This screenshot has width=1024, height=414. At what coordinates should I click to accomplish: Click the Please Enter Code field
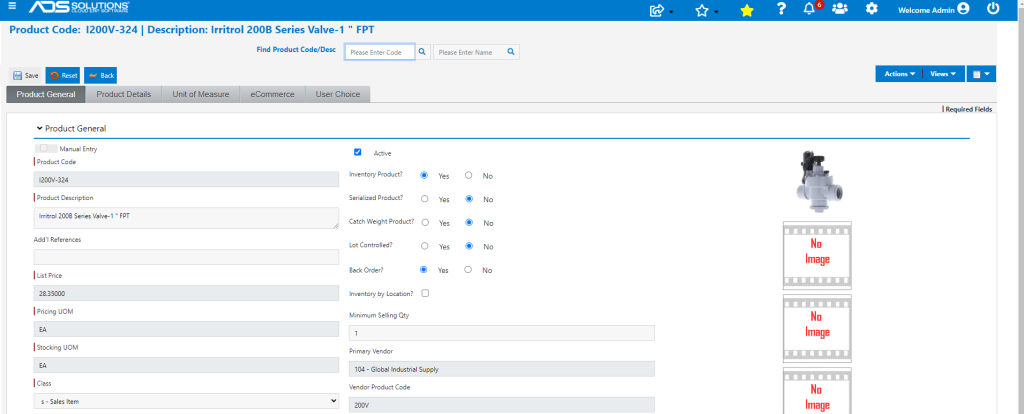(379, 52)
